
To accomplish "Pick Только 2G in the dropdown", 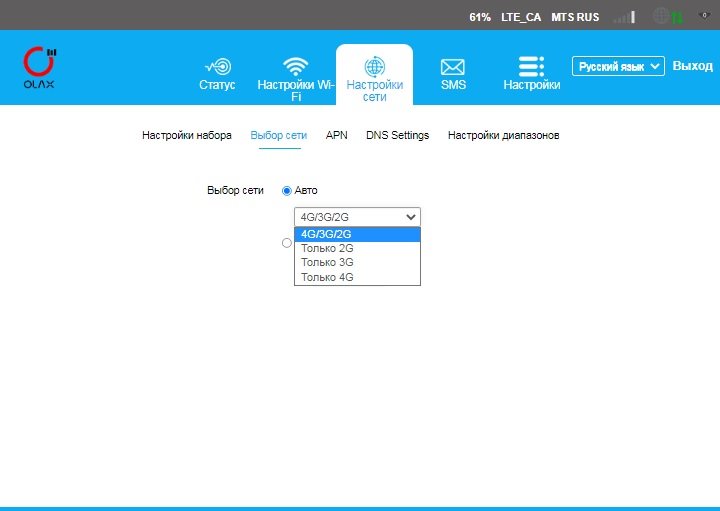I will pyautogui.click(x=328, y=248).
